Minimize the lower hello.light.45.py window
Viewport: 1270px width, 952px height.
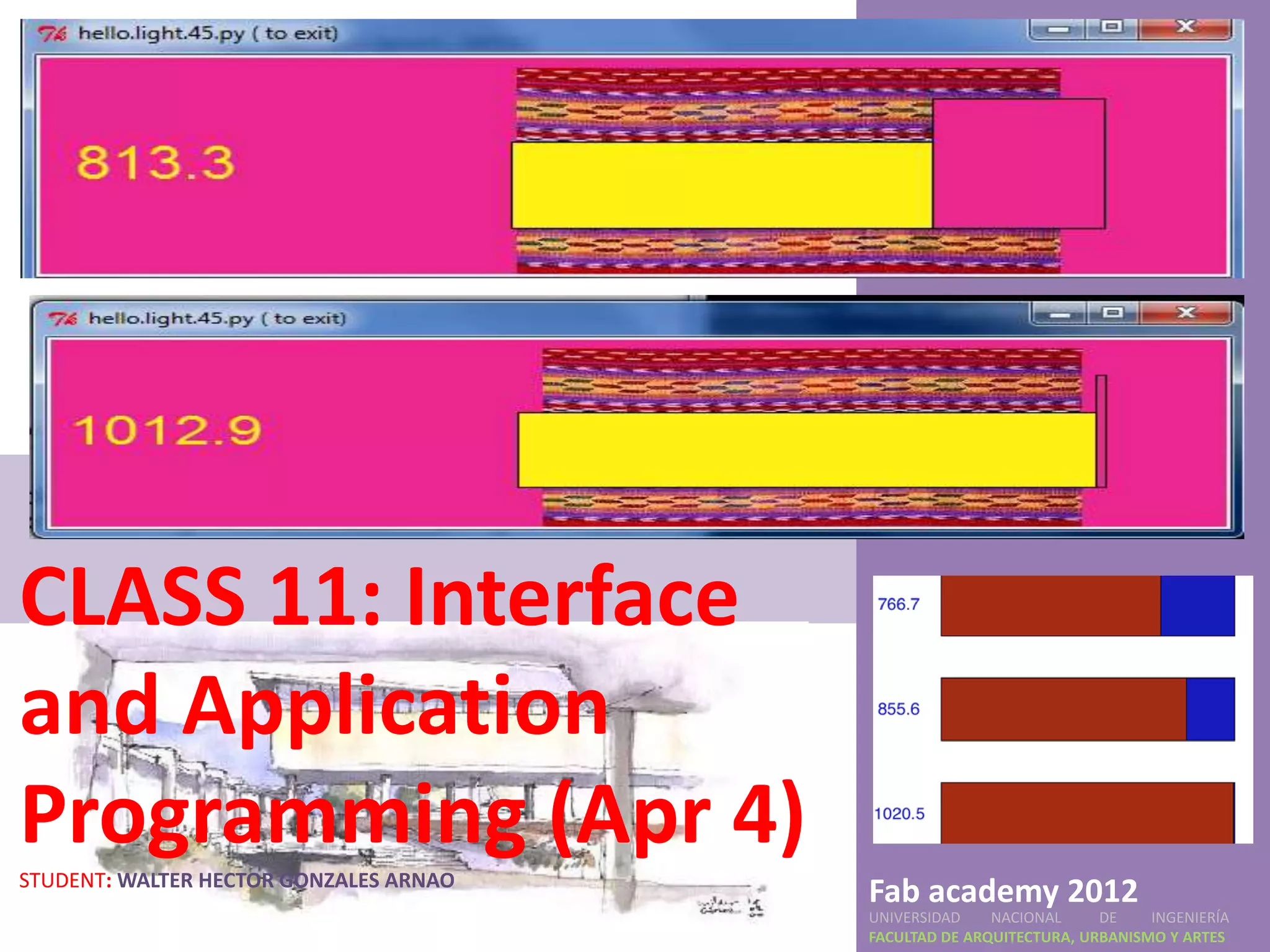tap(1059, 314)
